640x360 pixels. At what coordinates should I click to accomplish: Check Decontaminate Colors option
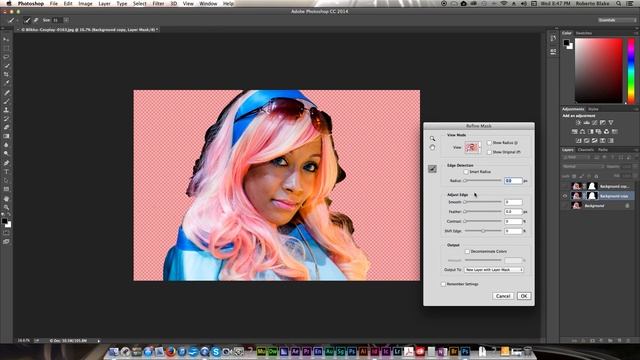[x=467, y=251]
